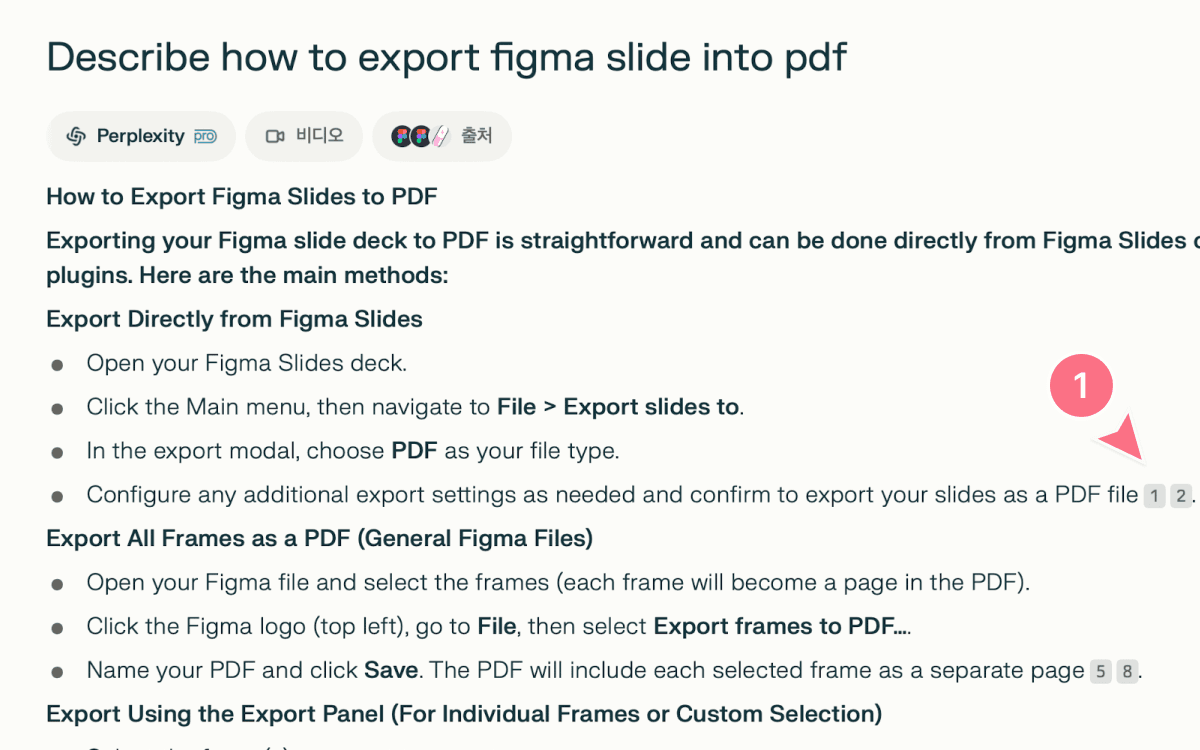Click the pink arrow pointer marker
Image resolution: width=1200 pixels, height=750 pixels.
point(1126,442)
